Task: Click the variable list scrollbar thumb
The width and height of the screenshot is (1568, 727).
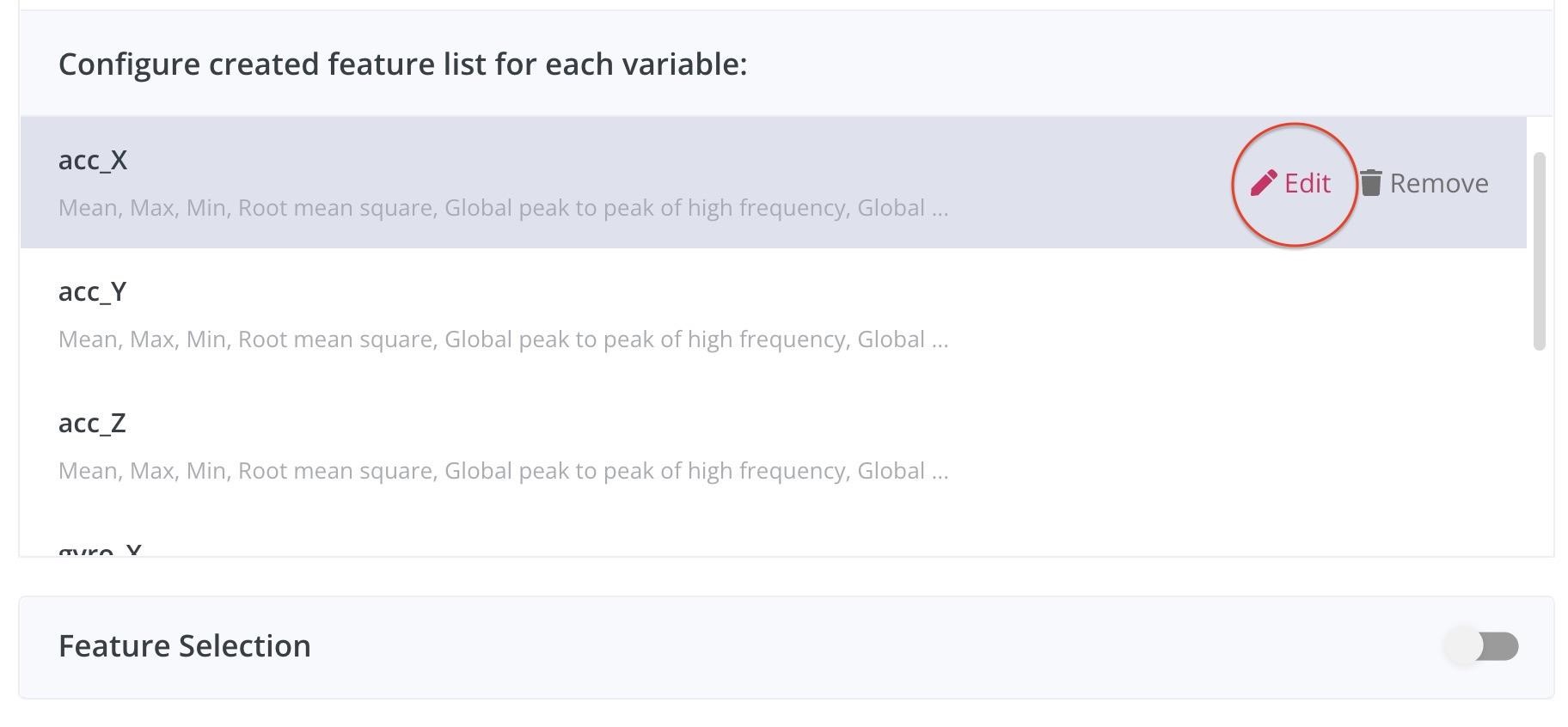Action: pyautogui.click(x=1539, y=251)
